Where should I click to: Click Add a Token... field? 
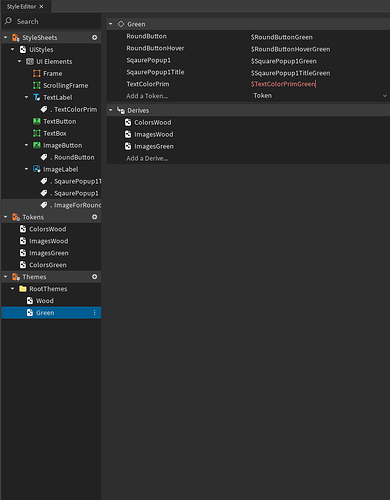(147, 96)
